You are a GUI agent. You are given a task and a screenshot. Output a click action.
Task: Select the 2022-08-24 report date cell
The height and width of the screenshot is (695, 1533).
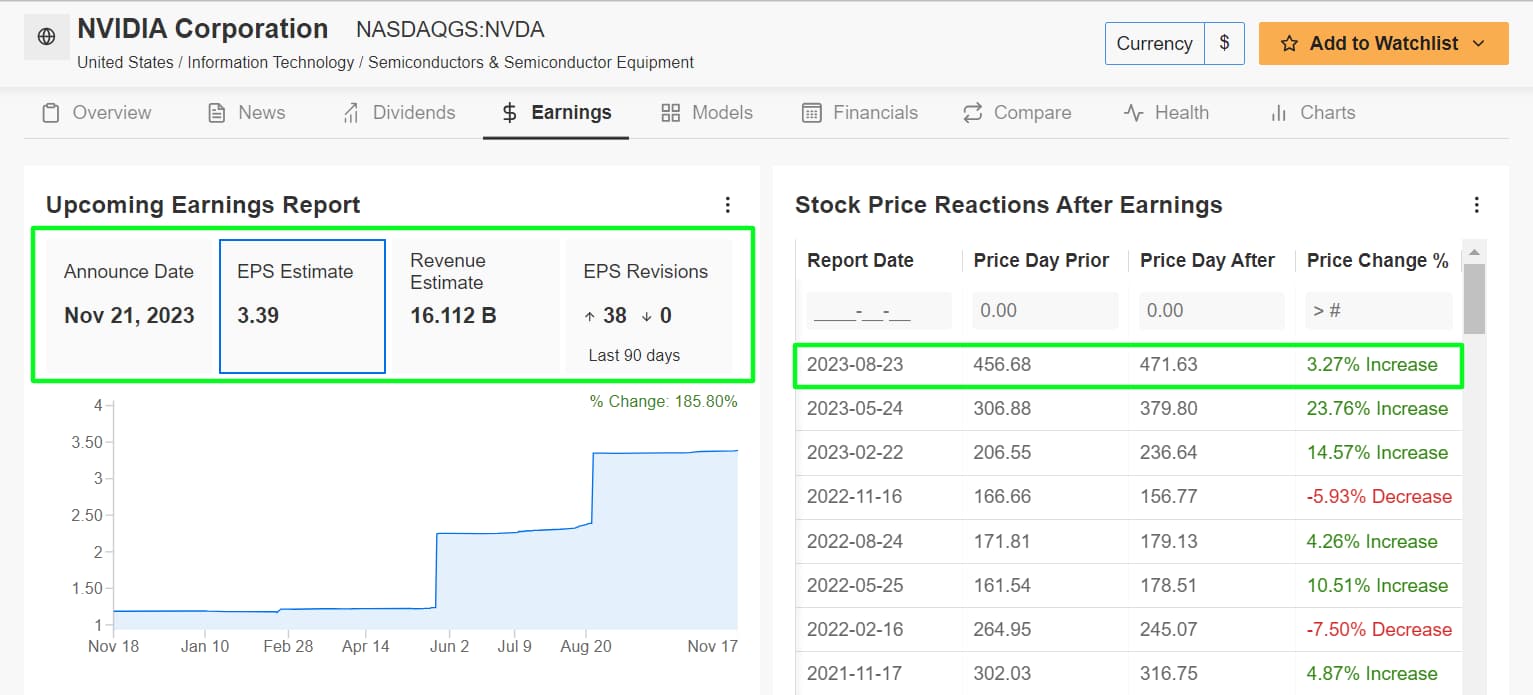[x=855, y=542]
